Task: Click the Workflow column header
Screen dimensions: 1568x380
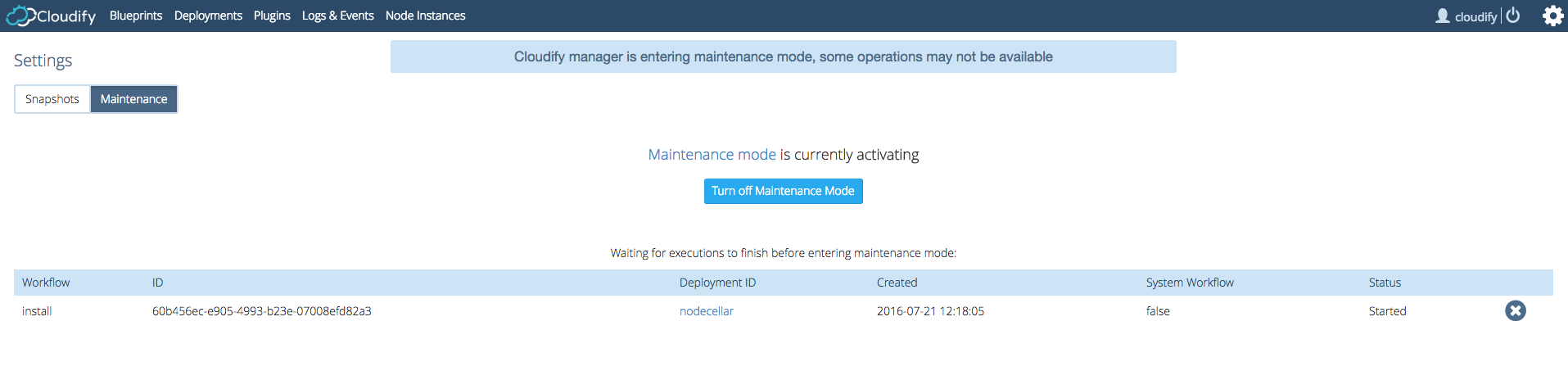Action: [x=46, y=283]
